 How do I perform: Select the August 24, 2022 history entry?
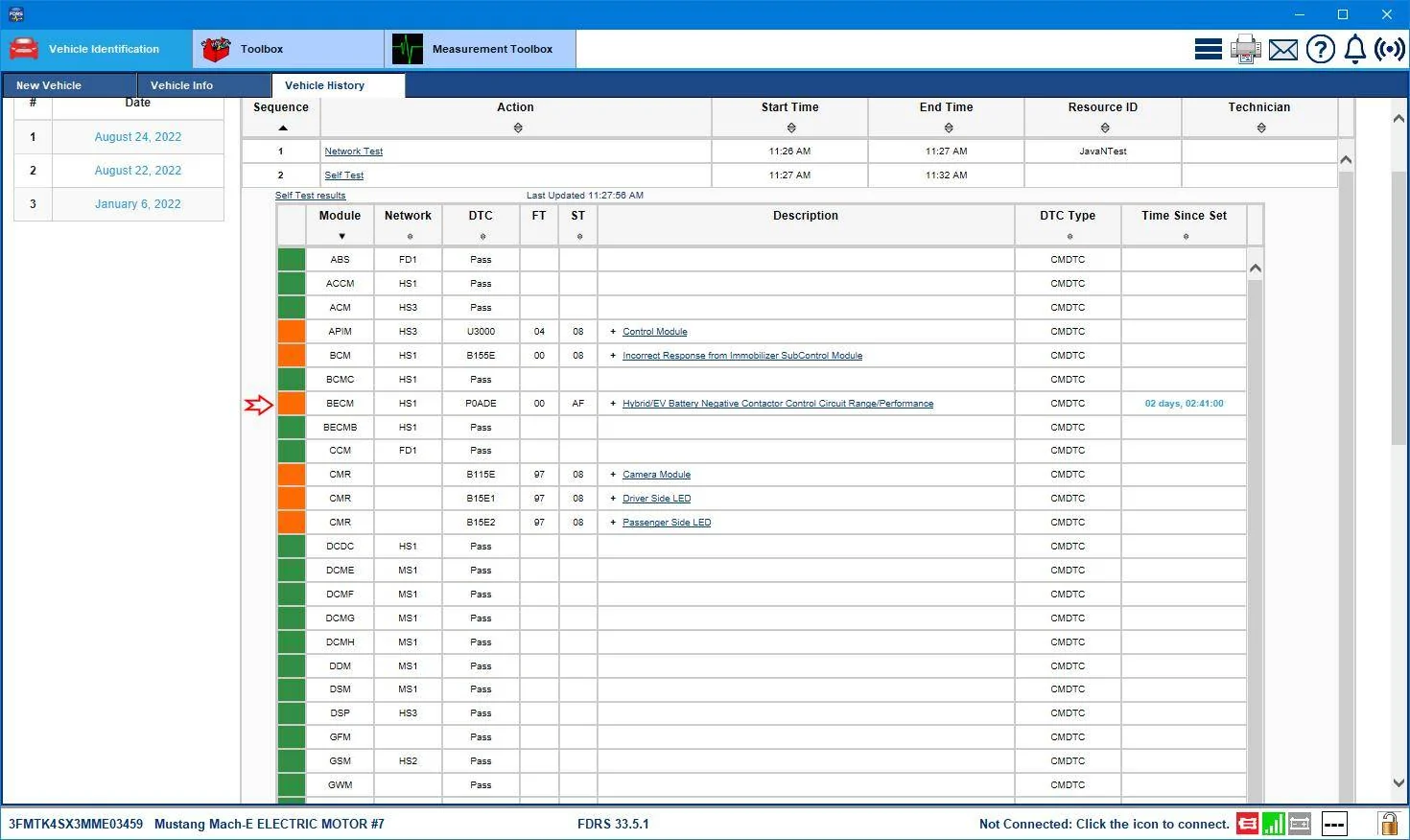click(138, 137)
